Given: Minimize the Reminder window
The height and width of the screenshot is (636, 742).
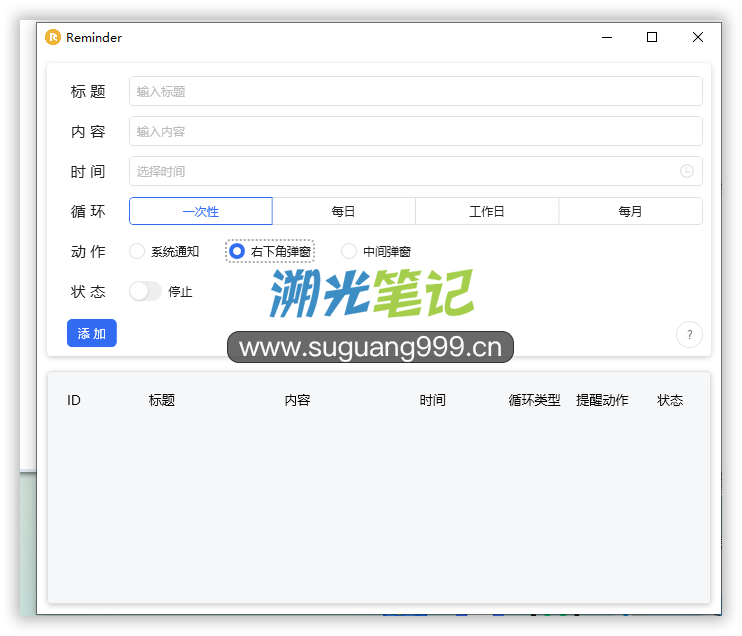Looking at the screenshot, I should tap(607, 38).
